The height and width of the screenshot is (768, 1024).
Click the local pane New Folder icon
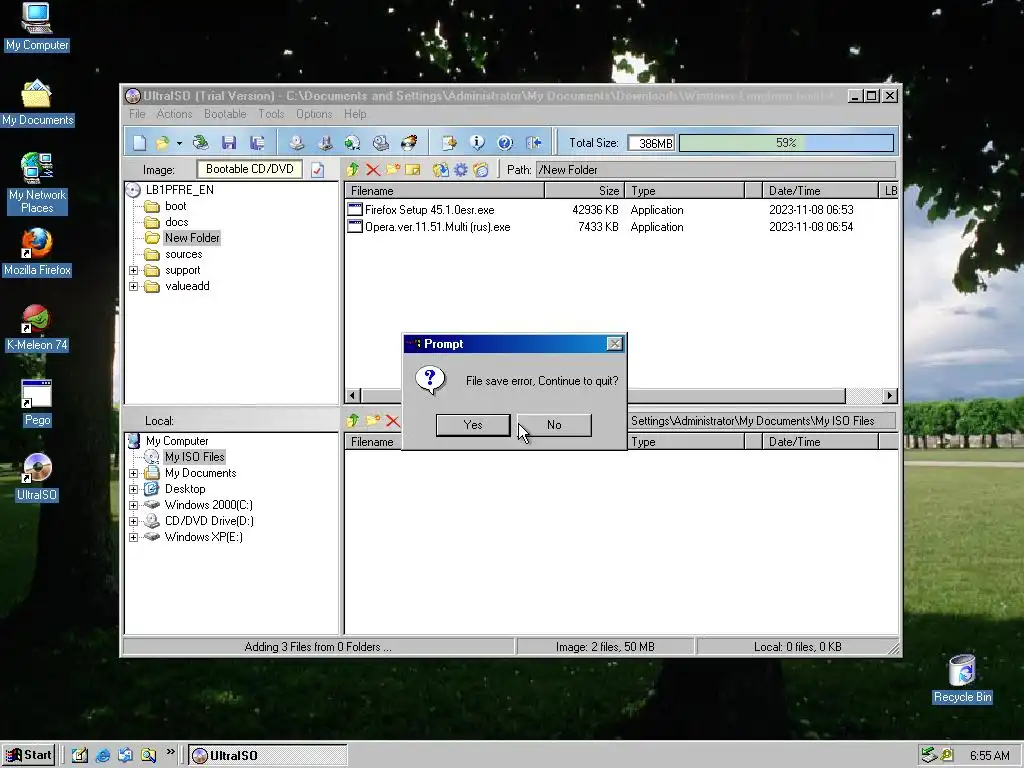[373, 421]
